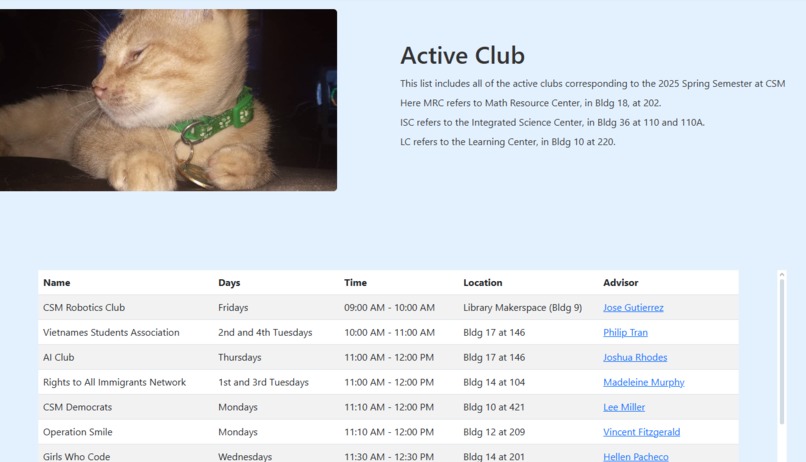Click the Advisor column header
The width and height of the screenshot is (806, 462).
620,283
